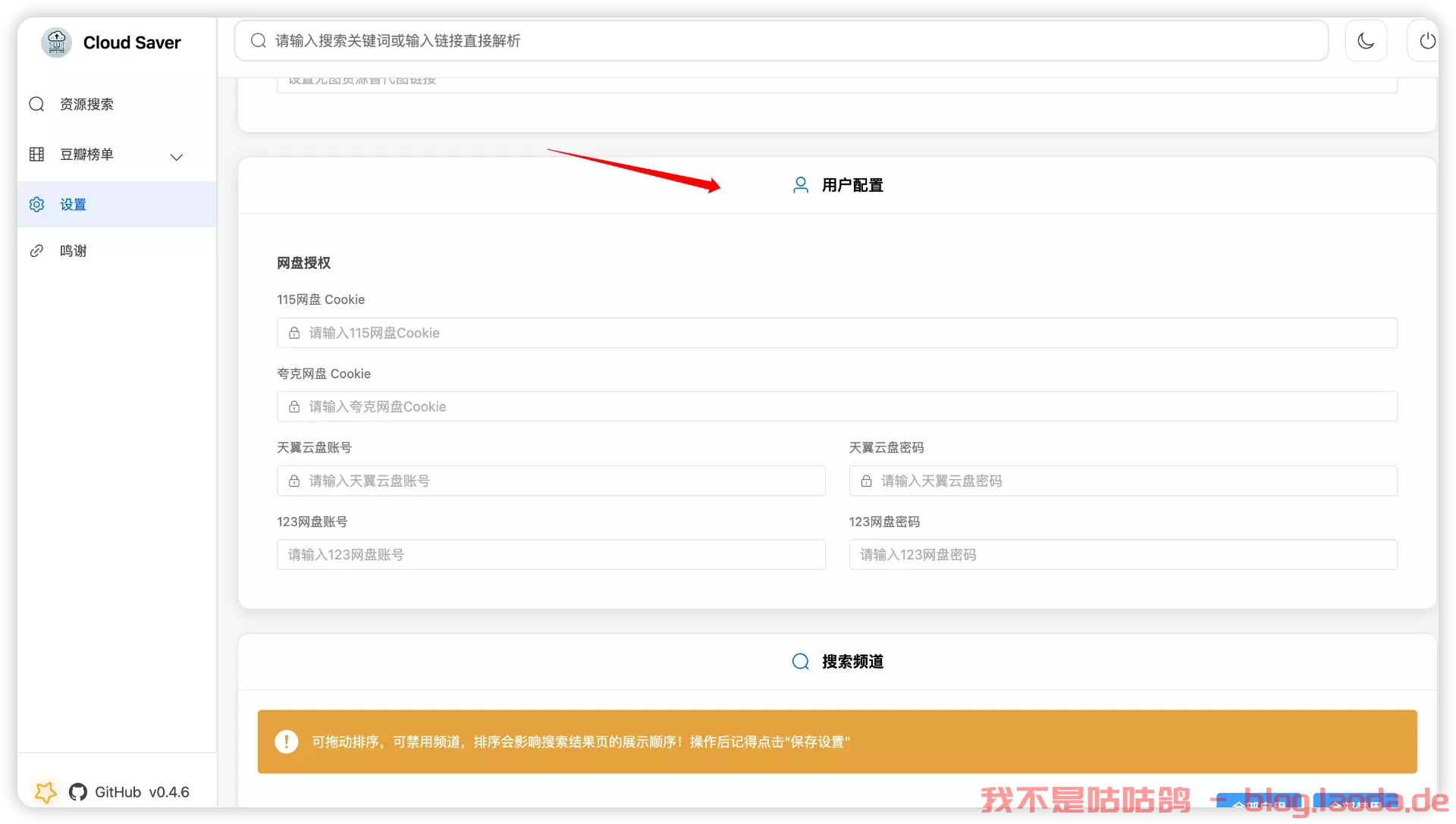This screenshot has height=824, width=1456.
Task: Click the 资源搜索 magnifier icon
Action: pos(36,104)
